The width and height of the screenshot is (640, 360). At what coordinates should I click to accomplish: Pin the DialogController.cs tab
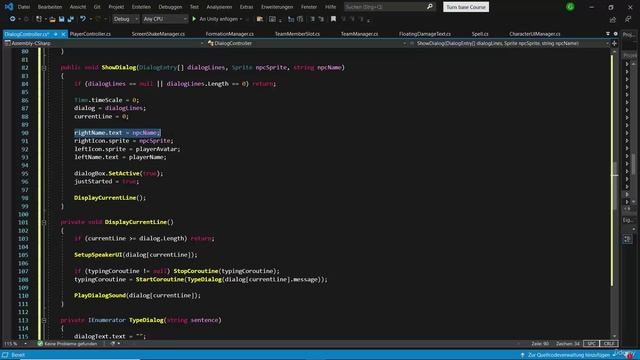pyautogui.click(x=56, y=34)
